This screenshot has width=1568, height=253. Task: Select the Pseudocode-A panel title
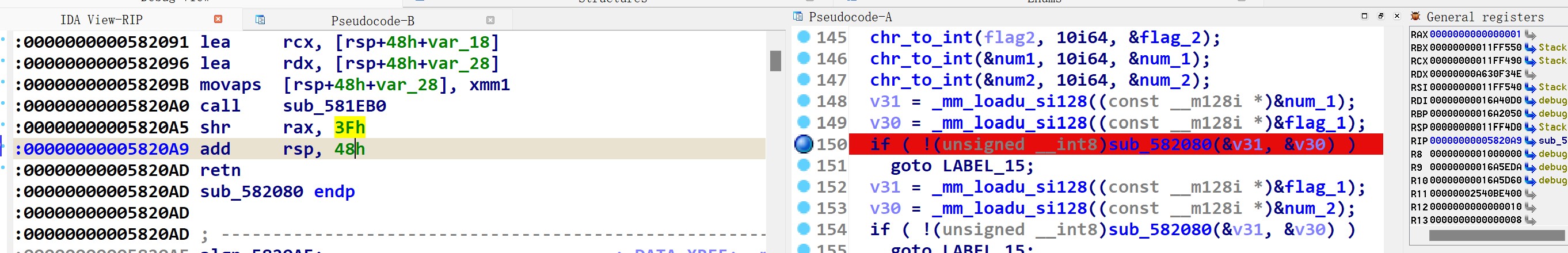850,17
